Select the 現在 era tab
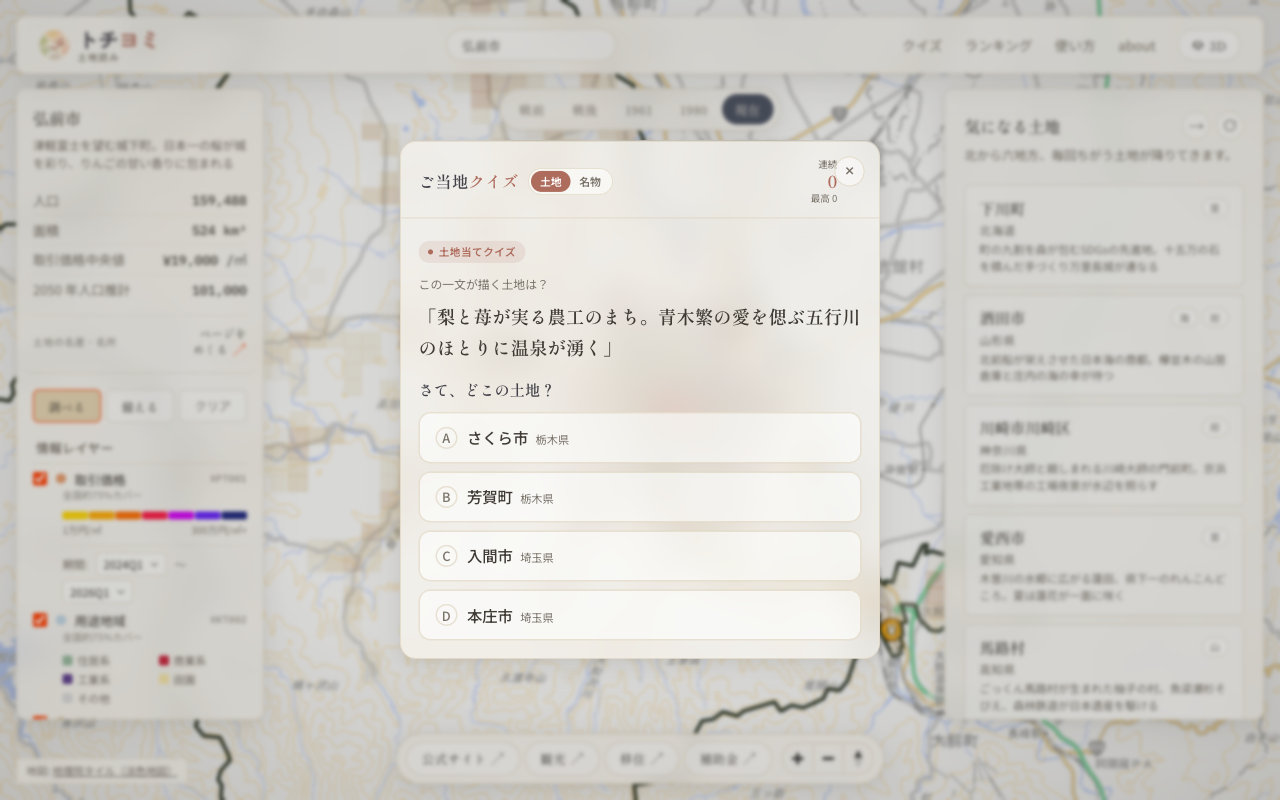This screenshot has width=1280, height=800. pyautogui.click(x=747, y=110)
